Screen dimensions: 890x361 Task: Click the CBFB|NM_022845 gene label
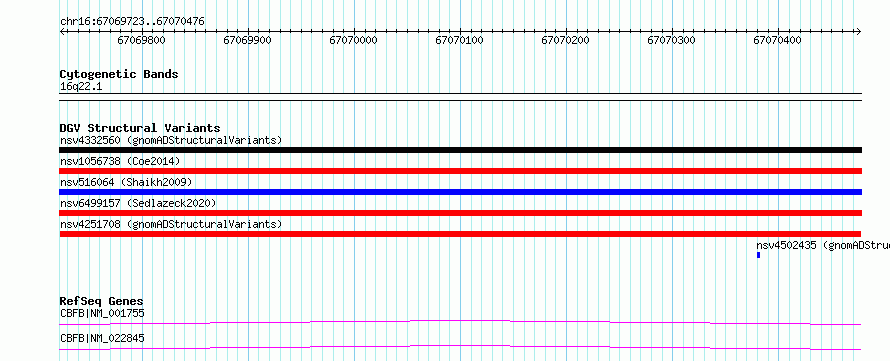(x=102, y=338)
